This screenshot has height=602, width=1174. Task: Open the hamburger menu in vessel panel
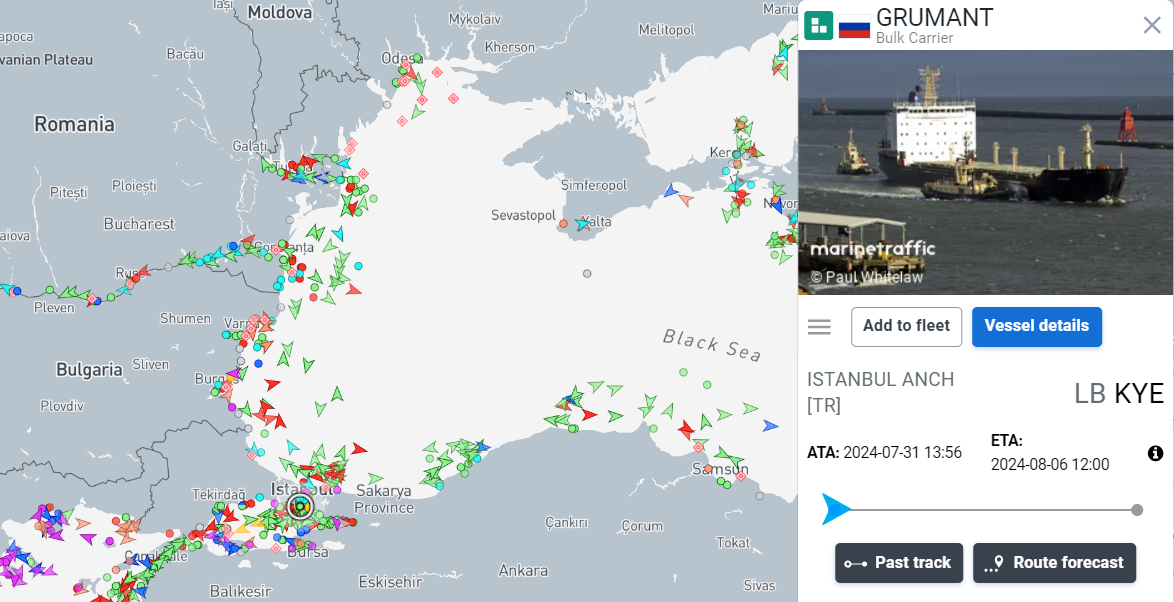point(819,327)
